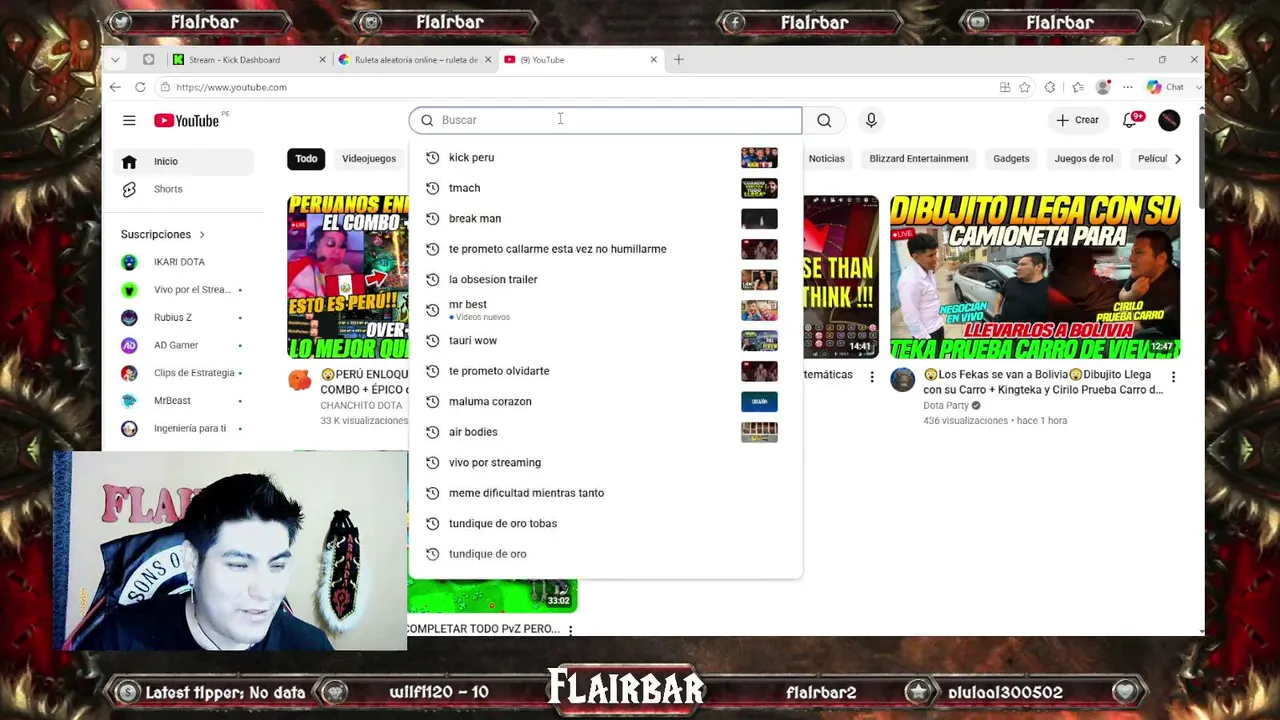
Task: Select the Todo filter chip
Action: coord(306,159)
